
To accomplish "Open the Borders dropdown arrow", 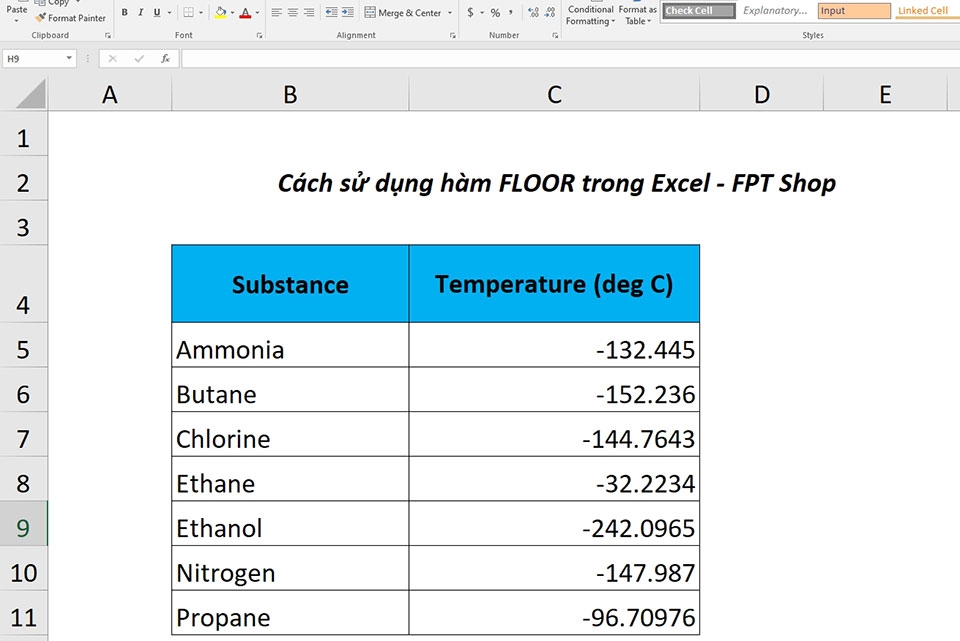I will click(x=200, y=11).
